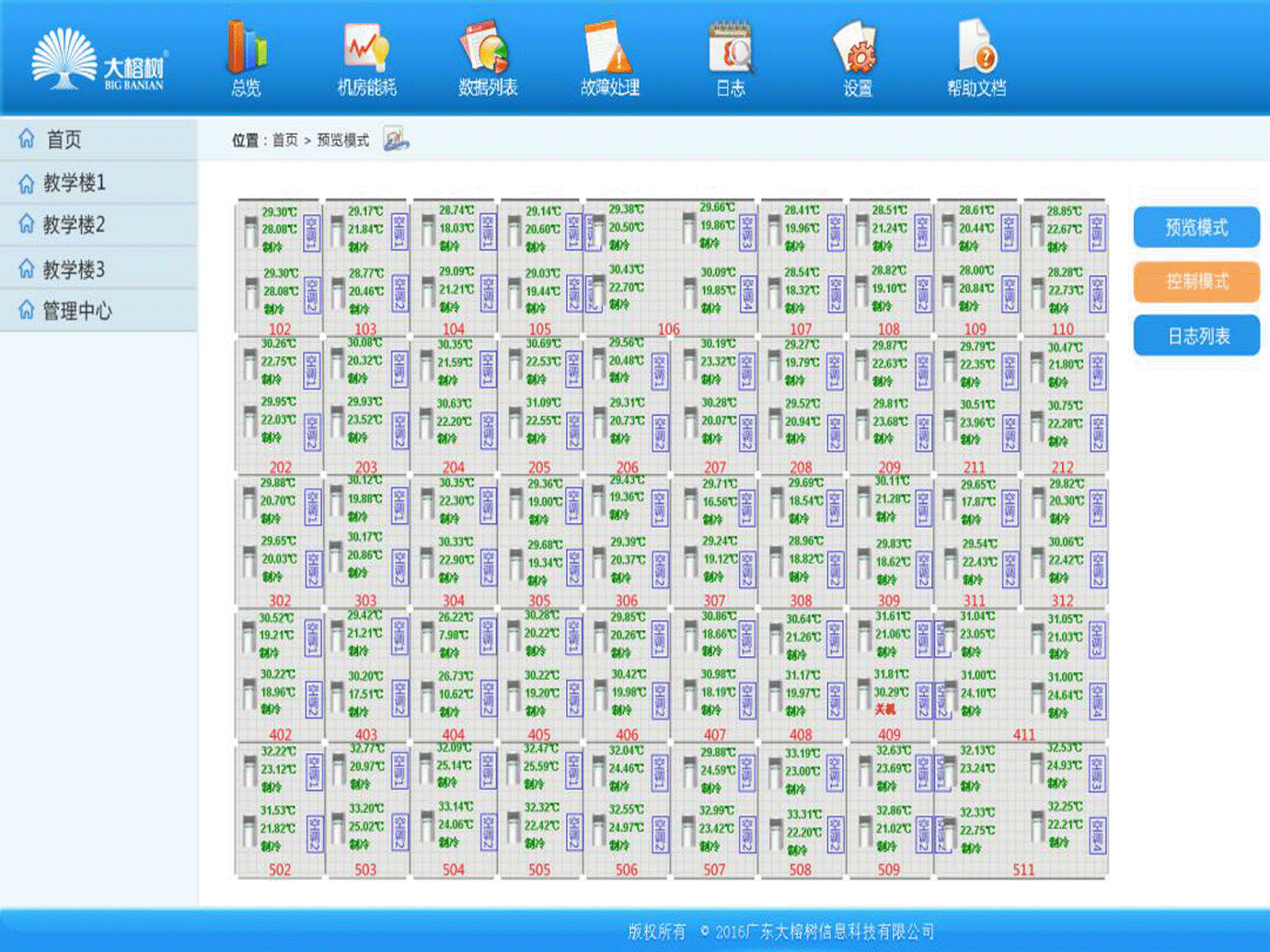The width and height of the screenshot is (1270, 952).
Task: Click the 空调1 label in room 507
Action: [x=746, y=774]
